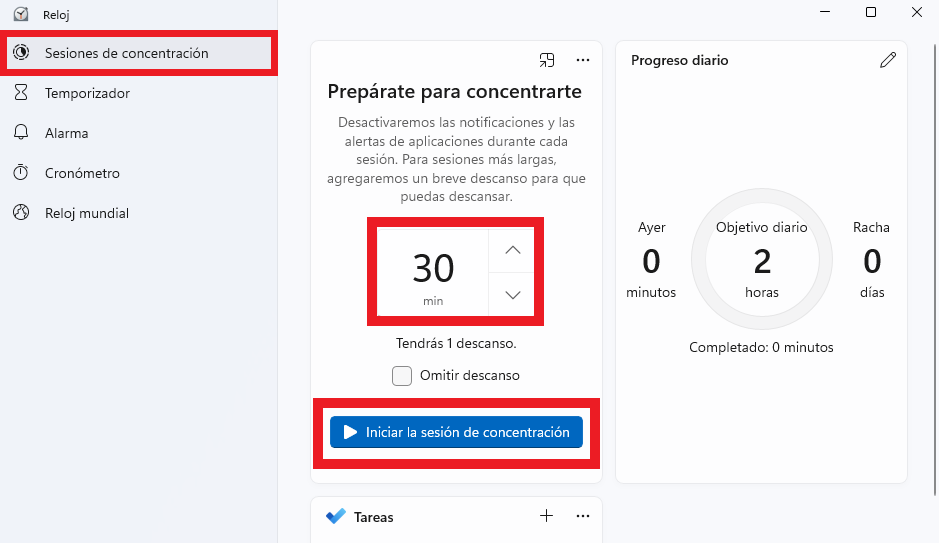Maximize the Reloj window
939x543 pixels.
[871, 12]
